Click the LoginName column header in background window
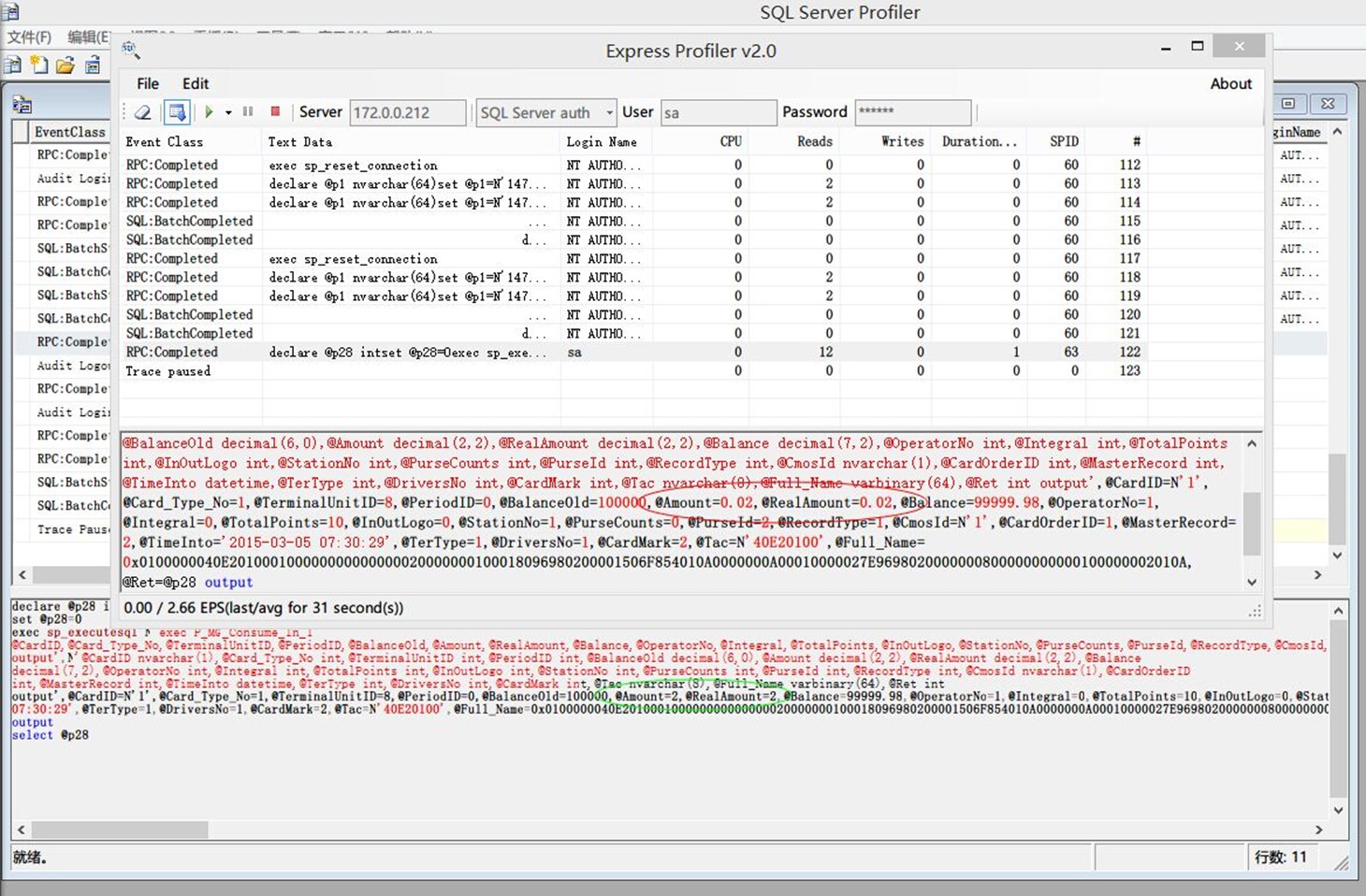This screenshot has width=1366, height=896. (x=1297, y=132)
